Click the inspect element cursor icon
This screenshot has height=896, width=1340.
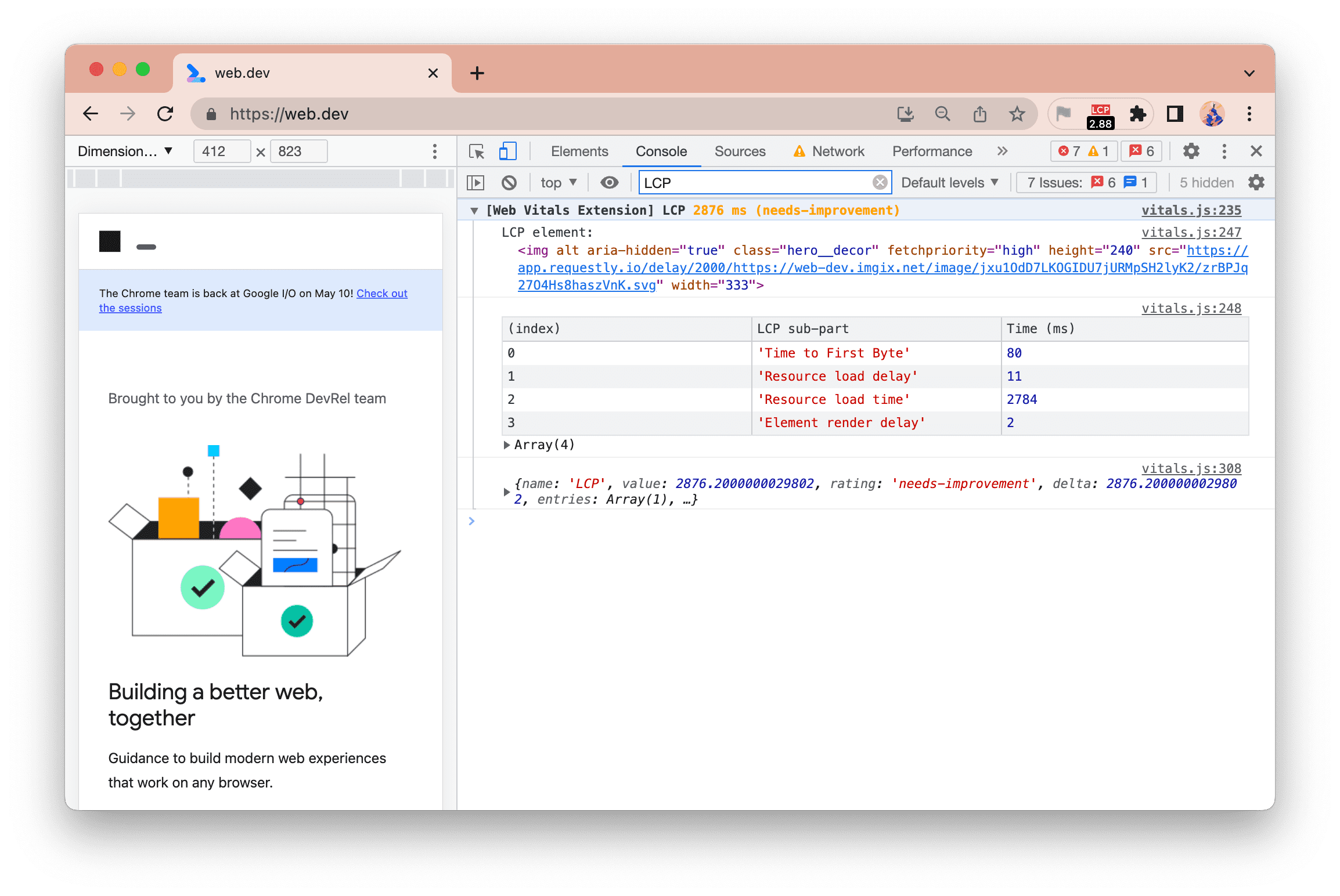[478, 152]
